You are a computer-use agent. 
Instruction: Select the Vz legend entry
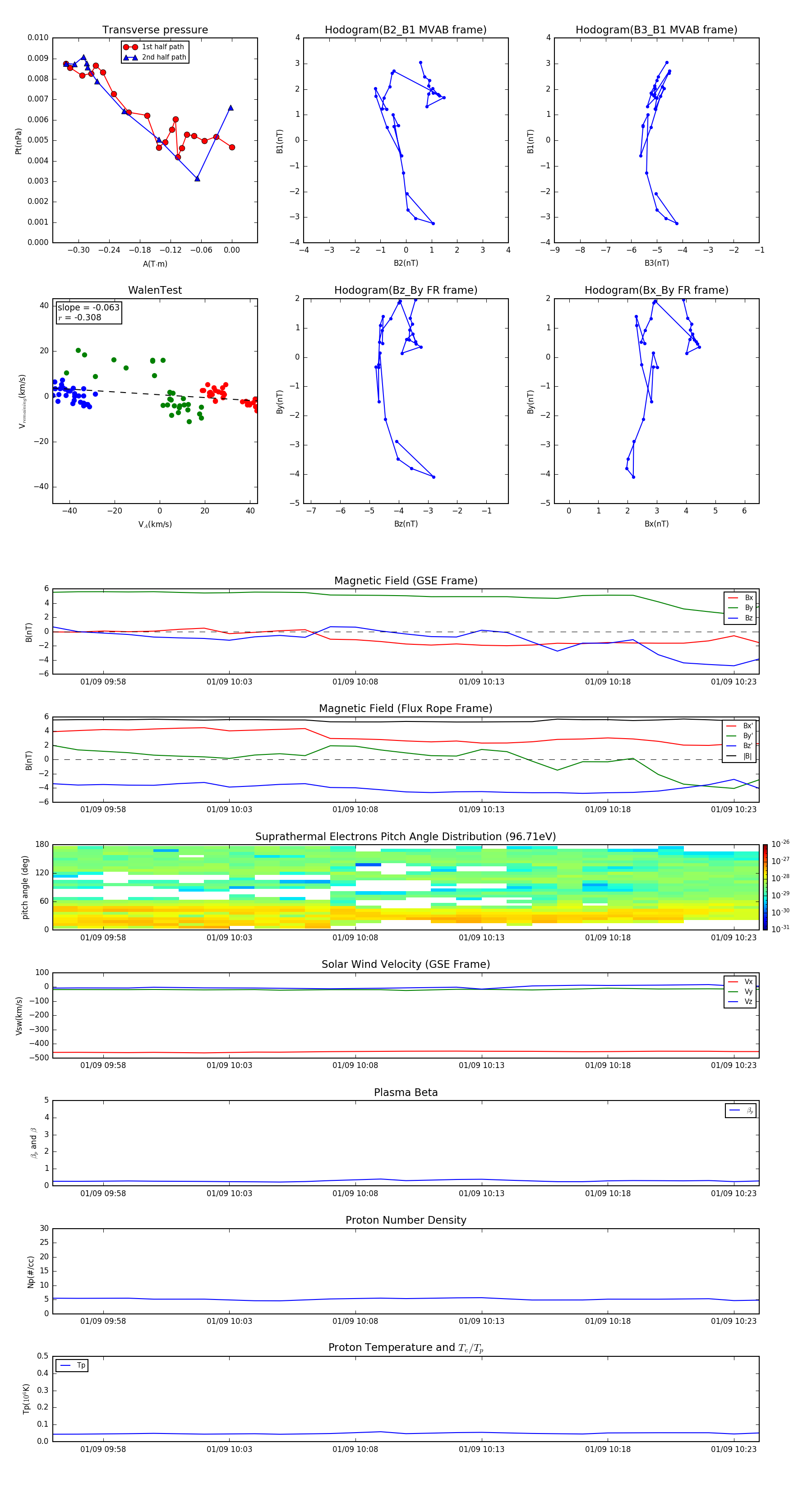click(740, 1002)
